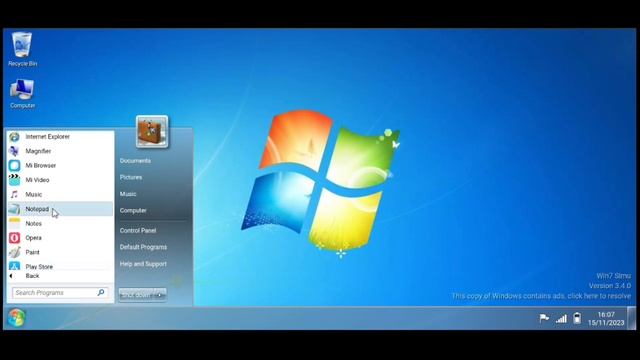Open Default Programs
Screen dimensions: 640x360
(x=143, y=247)
